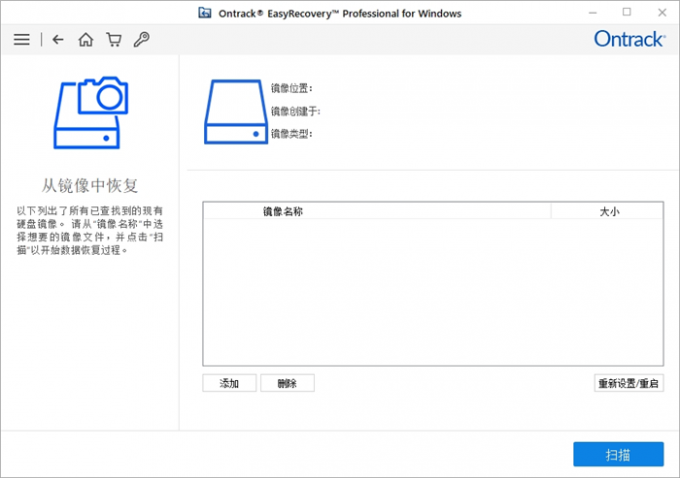Close the EasyRecovery window
Viewport: 680px width, 478px height.
(x=662, y=13)
